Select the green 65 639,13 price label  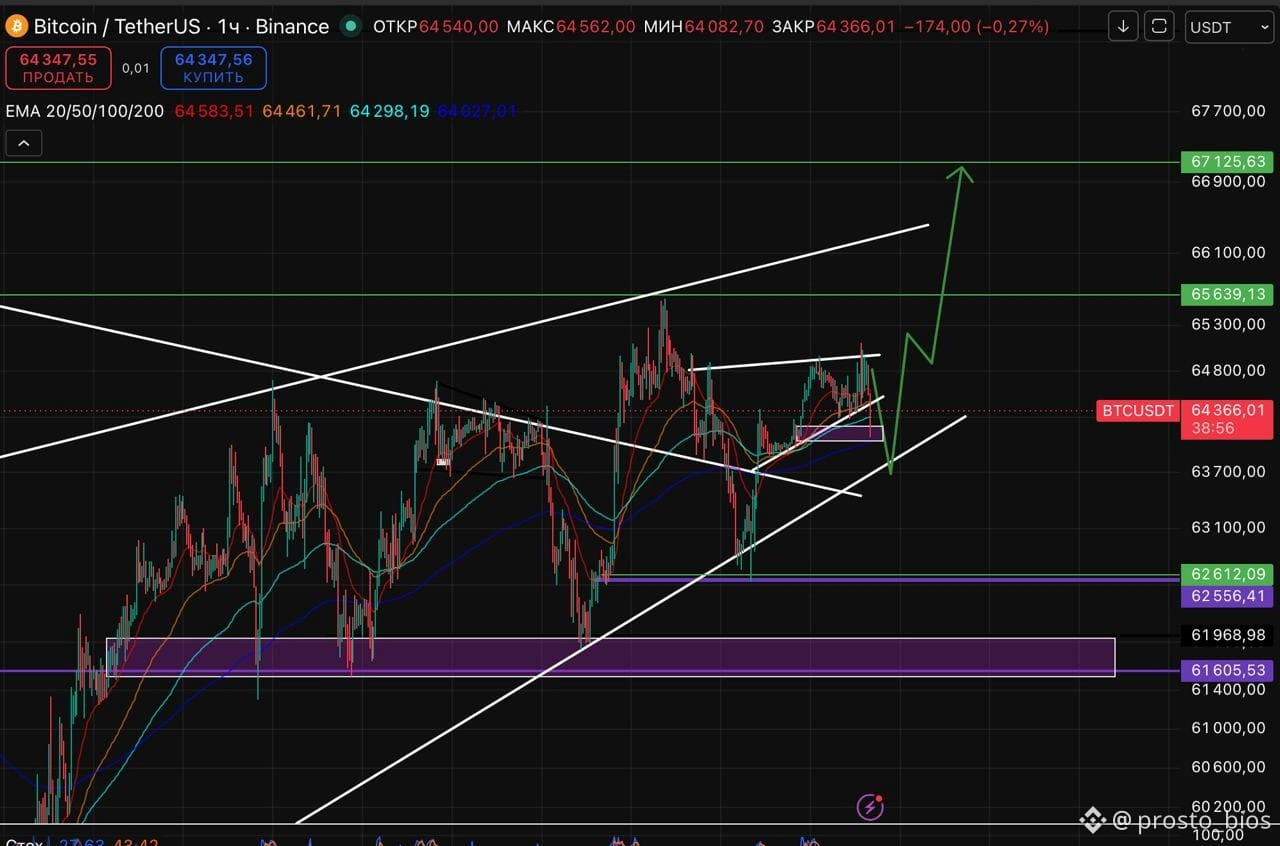tap(1229, 295)
